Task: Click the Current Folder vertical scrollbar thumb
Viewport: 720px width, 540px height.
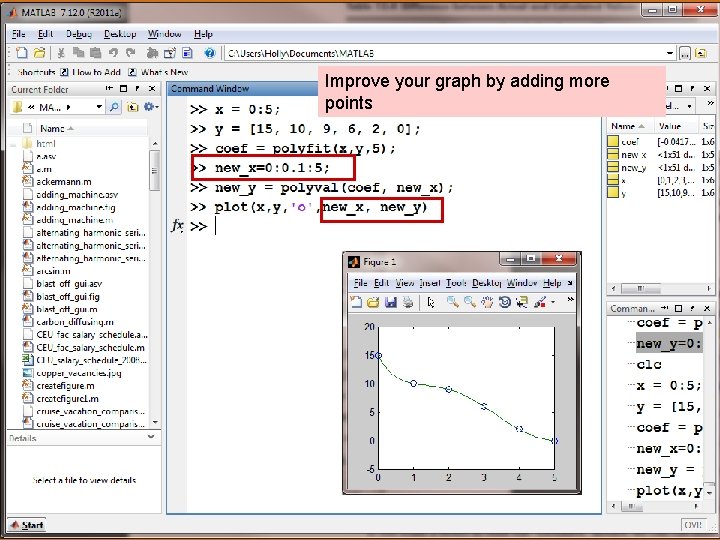Action: click(155, 170)
